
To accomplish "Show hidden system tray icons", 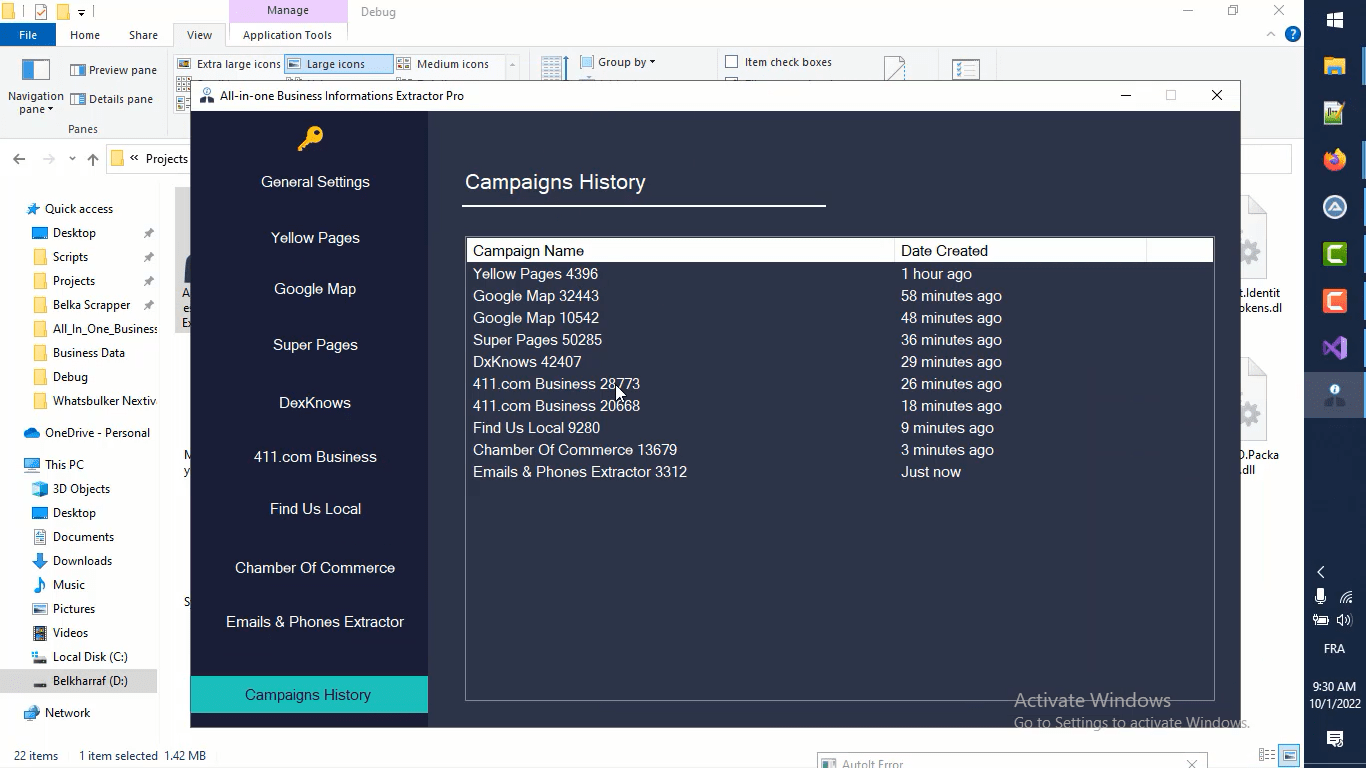I will point(1321,572).
